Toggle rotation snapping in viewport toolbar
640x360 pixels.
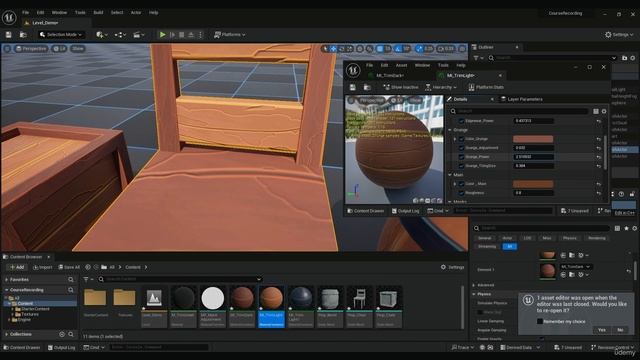(398, 49)
